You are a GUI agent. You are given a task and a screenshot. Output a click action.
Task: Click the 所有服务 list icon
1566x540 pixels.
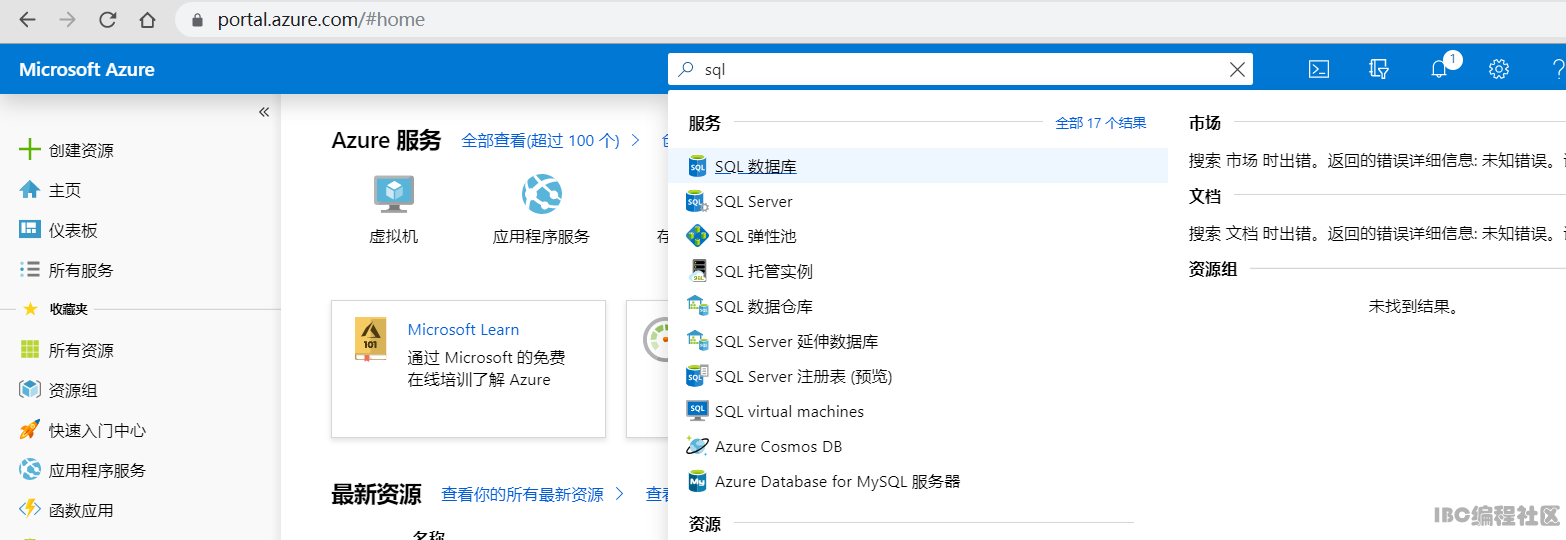(x=30, y=270)
